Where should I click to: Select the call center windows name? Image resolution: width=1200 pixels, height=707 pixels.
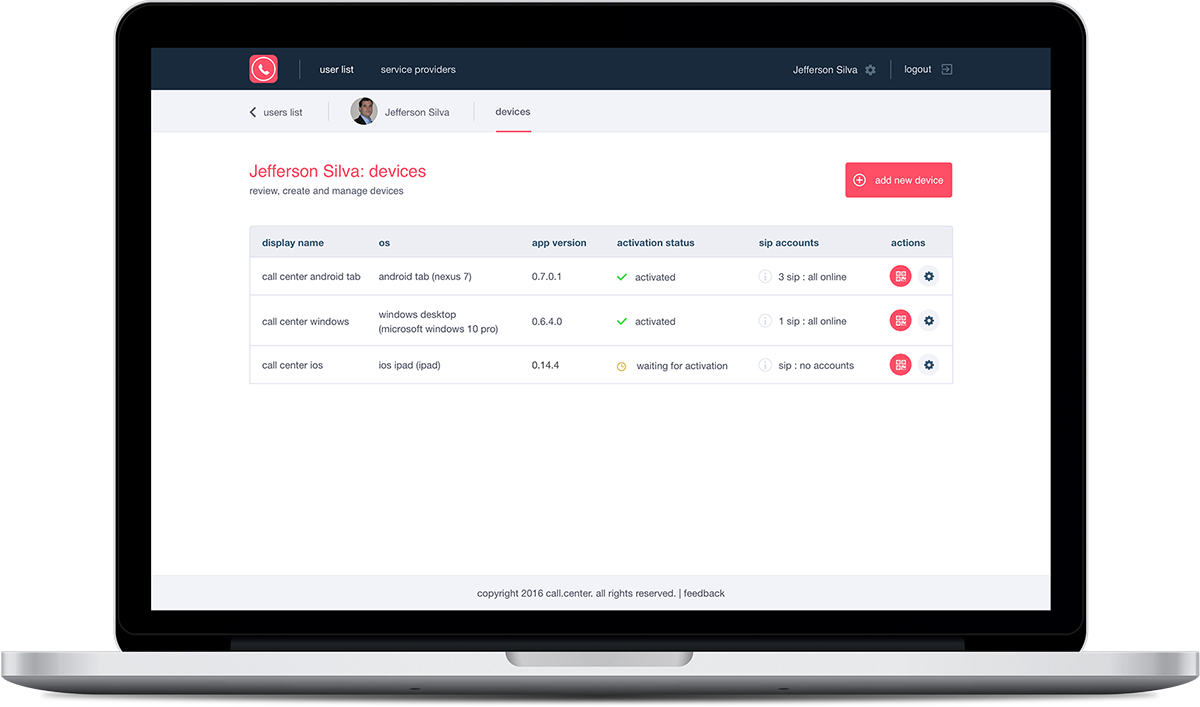pyautogui.click(x=306, y=322)
